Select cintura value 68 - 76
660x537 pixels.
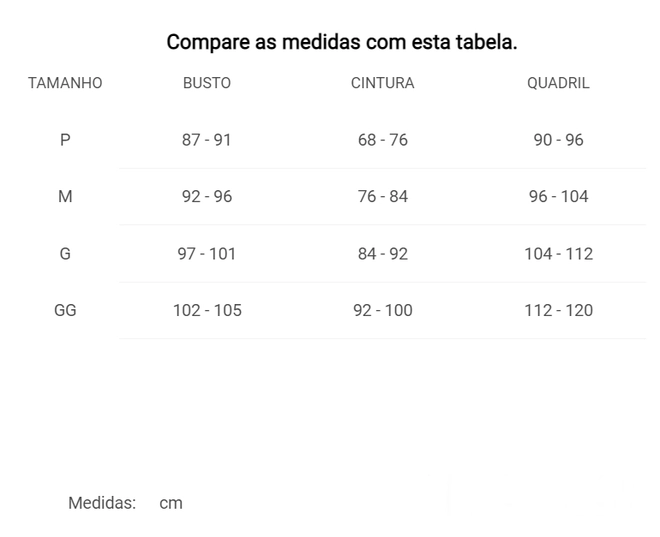click(383, 140)
